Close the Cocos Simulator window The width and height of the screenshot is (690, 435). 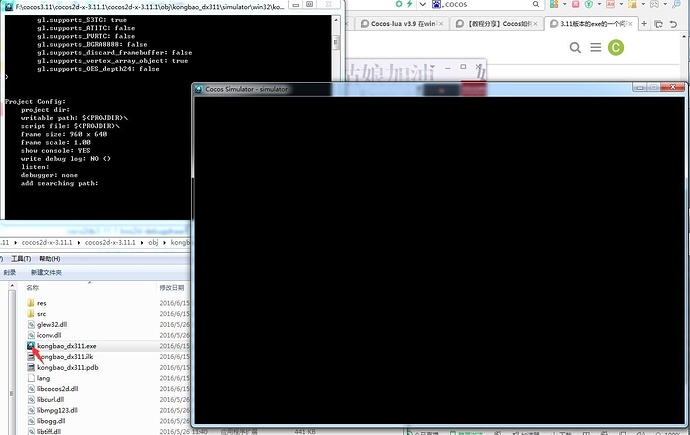click(673, 87)
